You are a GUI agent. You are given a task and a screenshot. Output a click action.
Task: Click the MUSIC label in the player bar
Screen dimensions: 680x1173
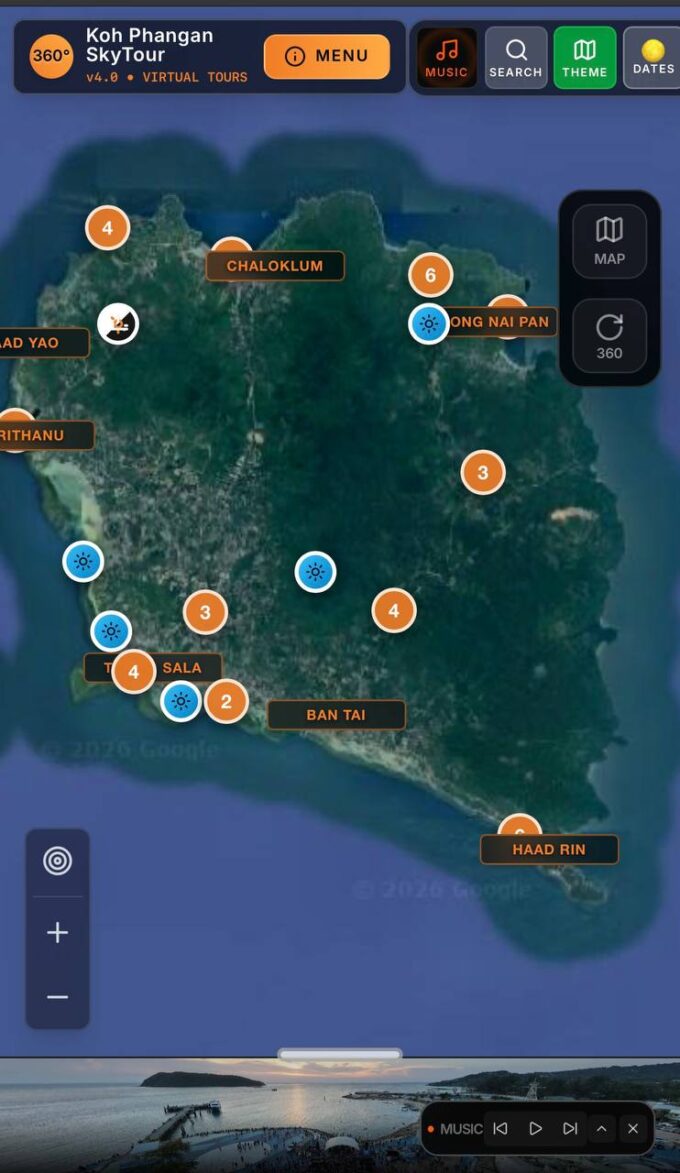click(x=461, y=1129)
